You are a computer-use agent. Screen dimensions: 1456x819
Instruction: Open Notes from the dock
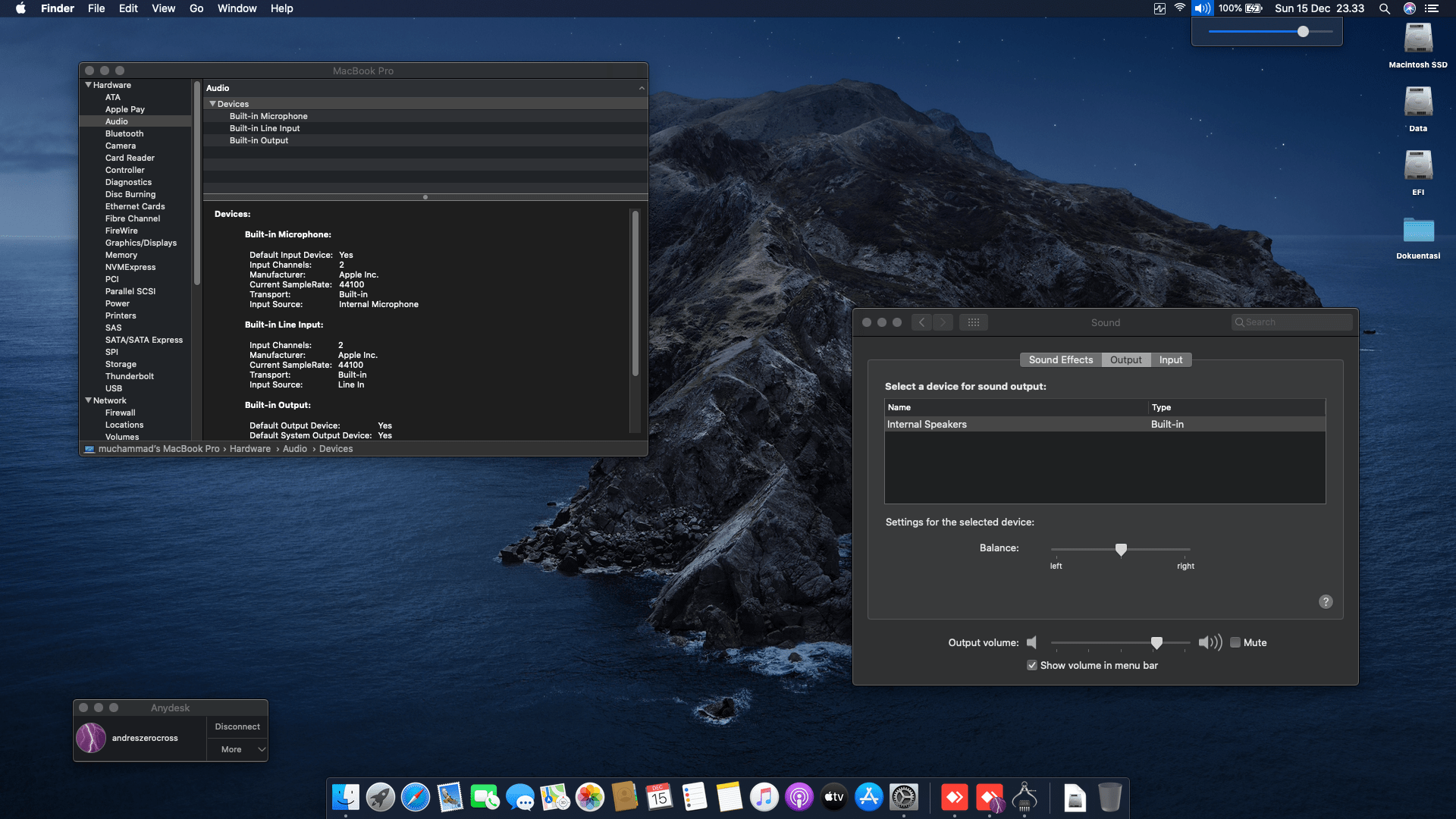pyautogui.click(x=730, y=797)
